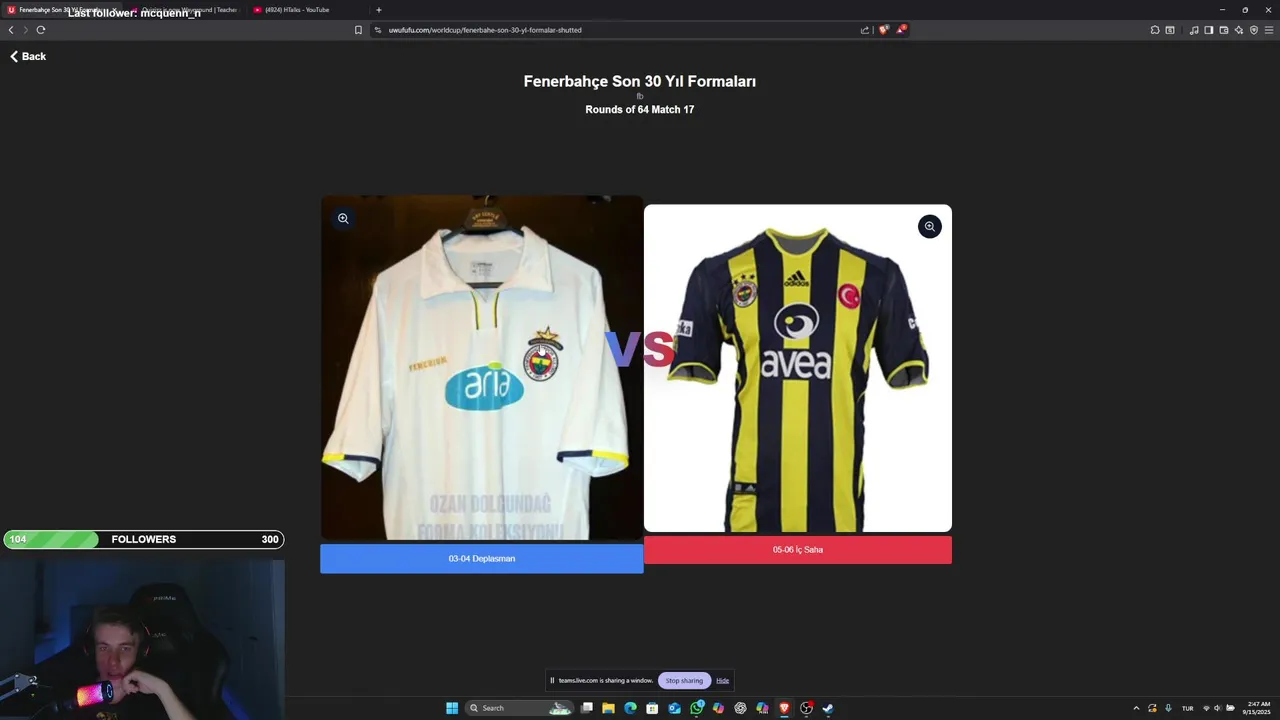Share this page from address bar
This screenshot has width=1280, height=720.
click(x=865, y=30)
